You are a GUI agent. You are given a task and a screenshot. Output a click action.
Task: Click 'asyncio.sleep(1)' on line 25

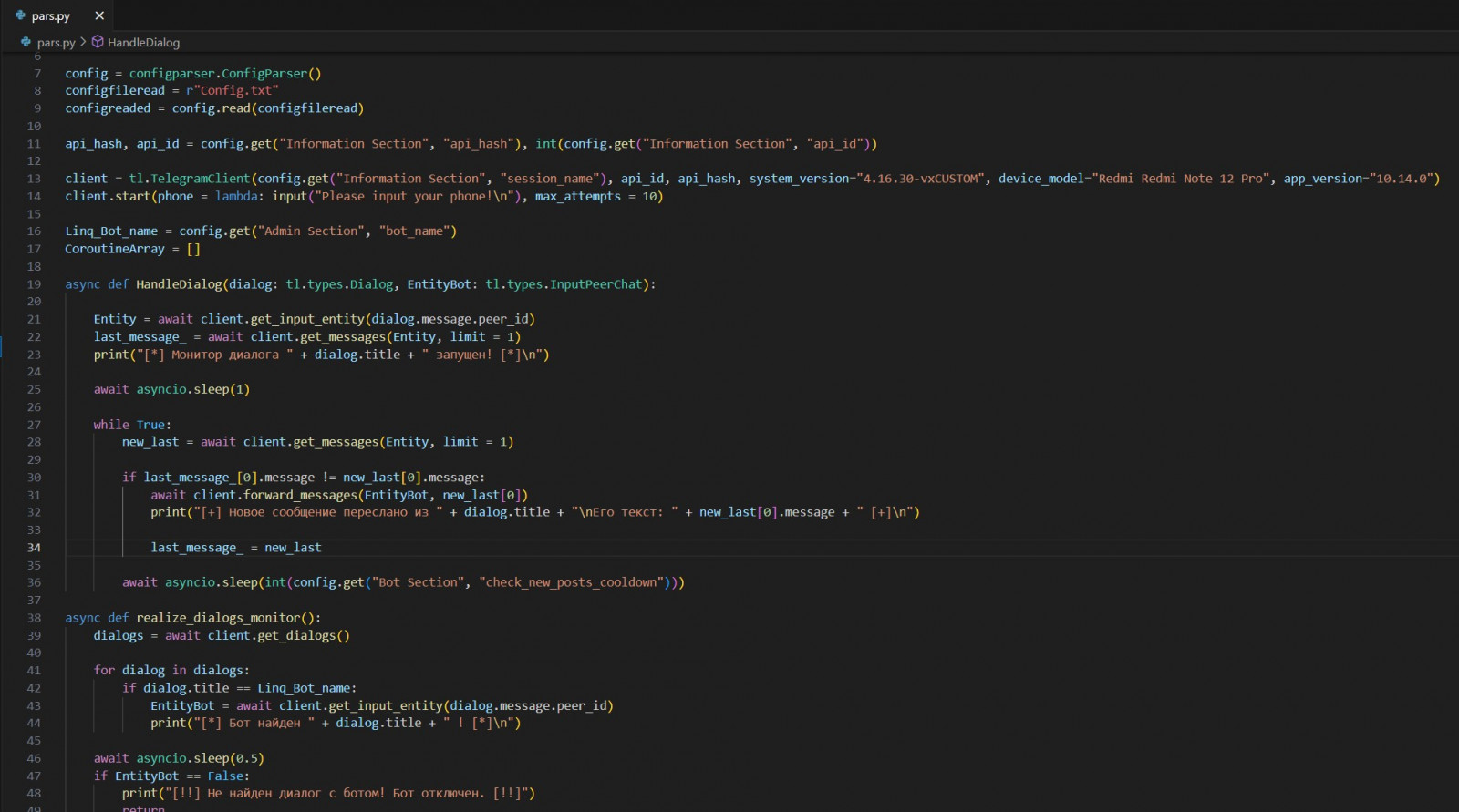point(193,389)
